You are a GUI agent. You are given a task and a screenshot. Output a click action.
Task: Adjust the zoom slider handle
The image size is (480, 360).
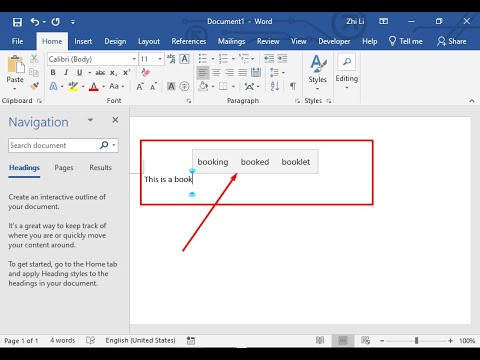tap(416, 340)
